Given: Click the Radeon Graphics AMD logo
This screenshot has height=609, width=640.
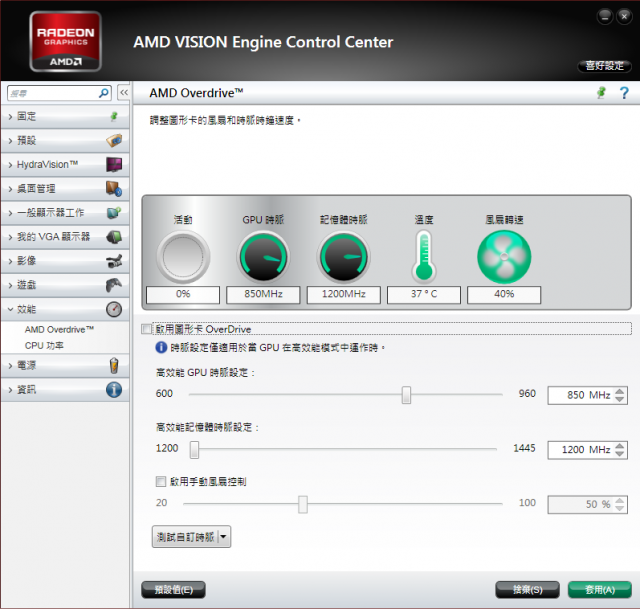Looking at the screenshot, I should (65, 42).
